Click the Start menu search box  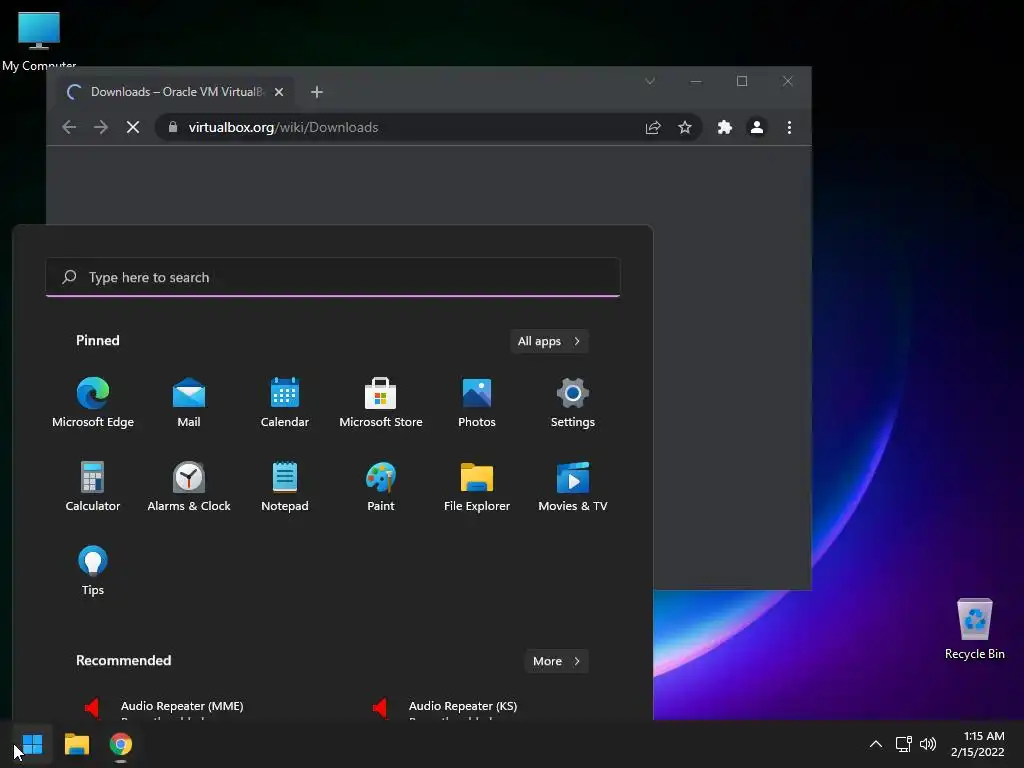click(333, 277)
